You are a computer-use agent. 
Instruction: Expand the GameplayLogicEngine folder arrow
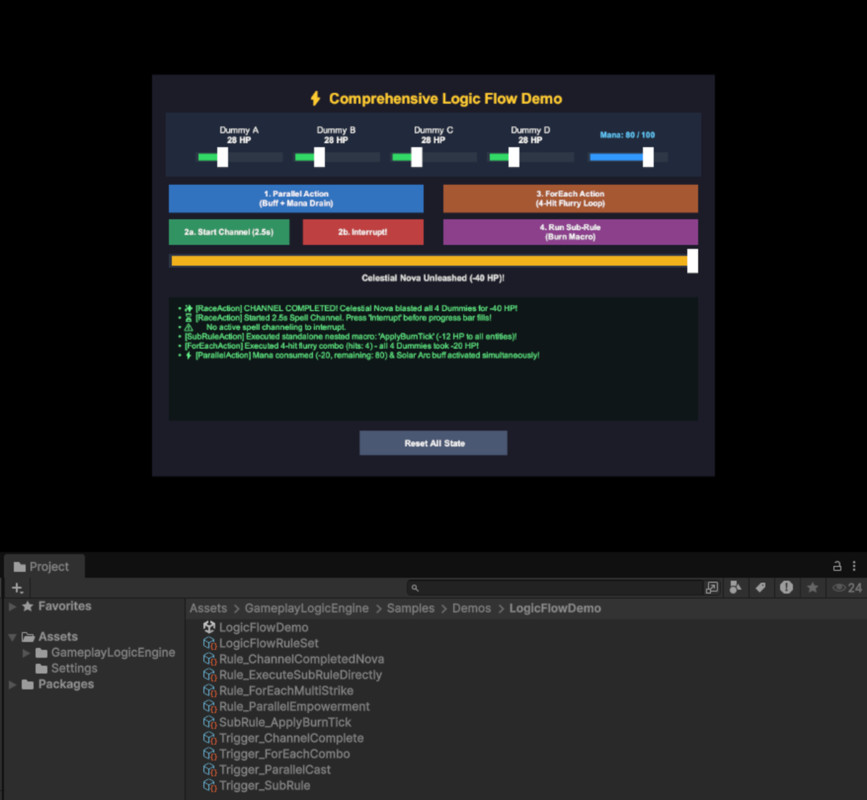point(26,653)
